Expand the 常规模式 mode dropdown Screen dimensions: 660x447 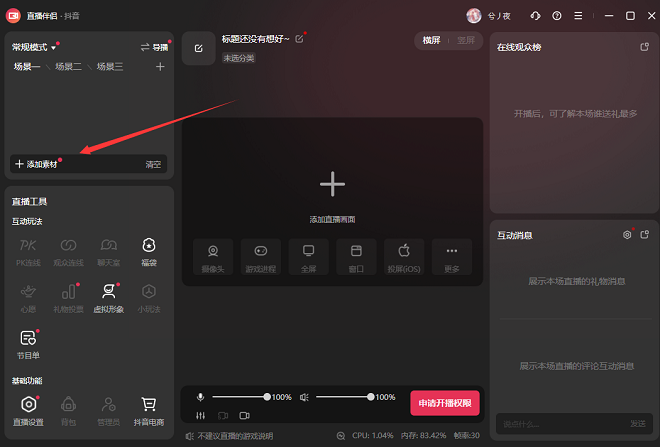tap(34, 47)
